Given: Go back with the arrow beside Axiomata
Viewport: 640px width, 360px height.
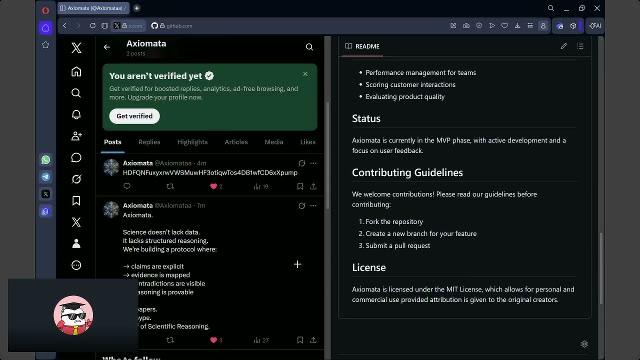Looking at the screenshot, I should pos(107,47).
